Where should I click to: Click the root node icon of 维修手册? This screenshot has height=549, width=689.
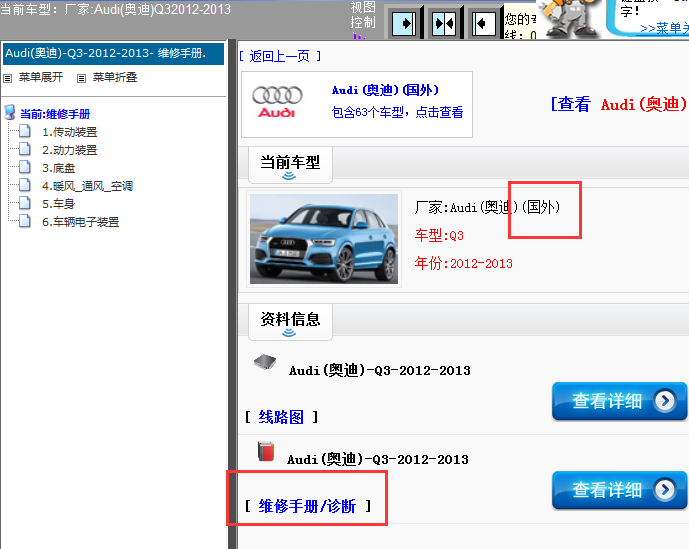pyautogui.click(x=10, y=113)
